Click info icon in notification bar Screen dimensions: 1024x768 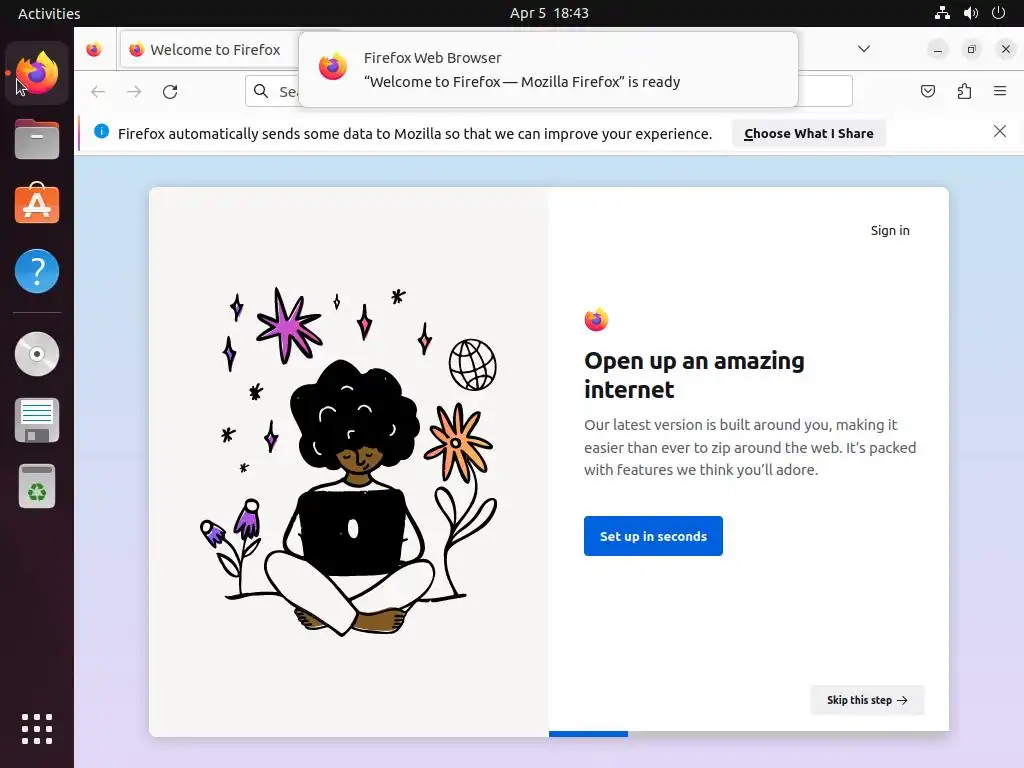coord(101,131)
